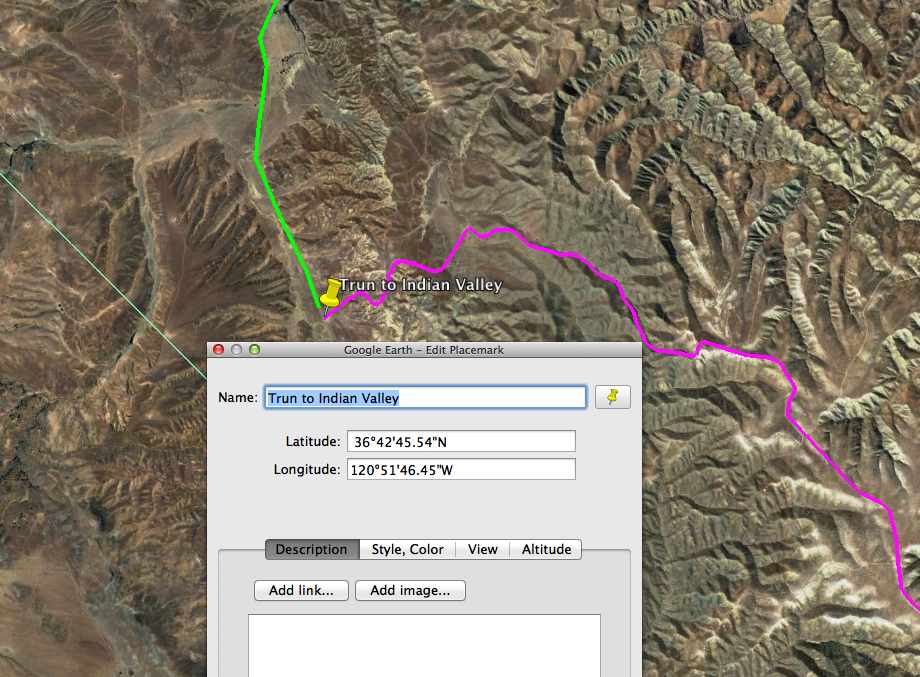This screenshot has height=677, width=920.
Task: Open the placemark icon chooser button
Action: pos(612,397)
